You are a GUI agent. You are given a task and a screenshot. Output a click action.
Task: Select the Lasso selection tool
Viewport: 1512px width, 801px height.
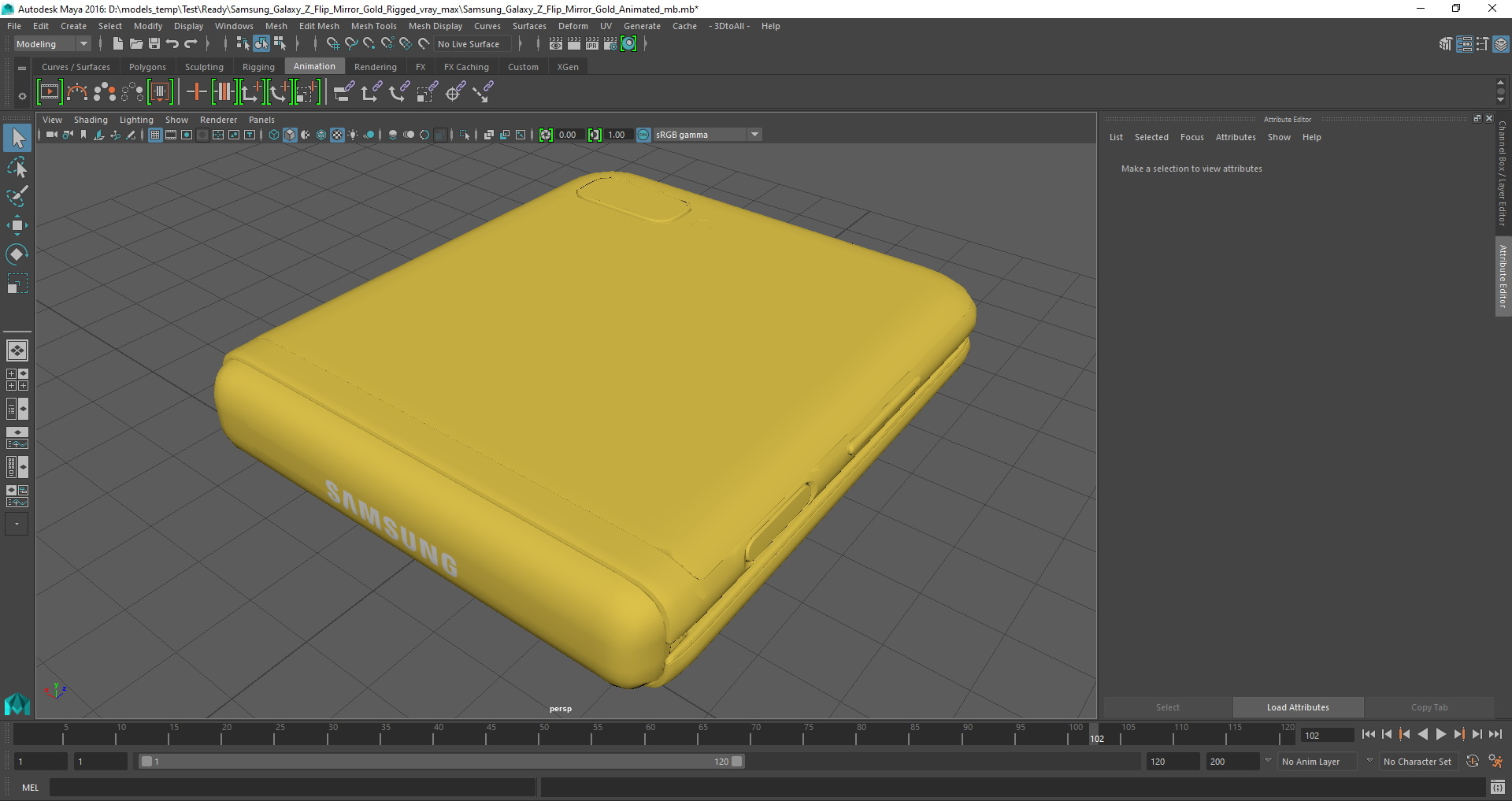point(17,168)
